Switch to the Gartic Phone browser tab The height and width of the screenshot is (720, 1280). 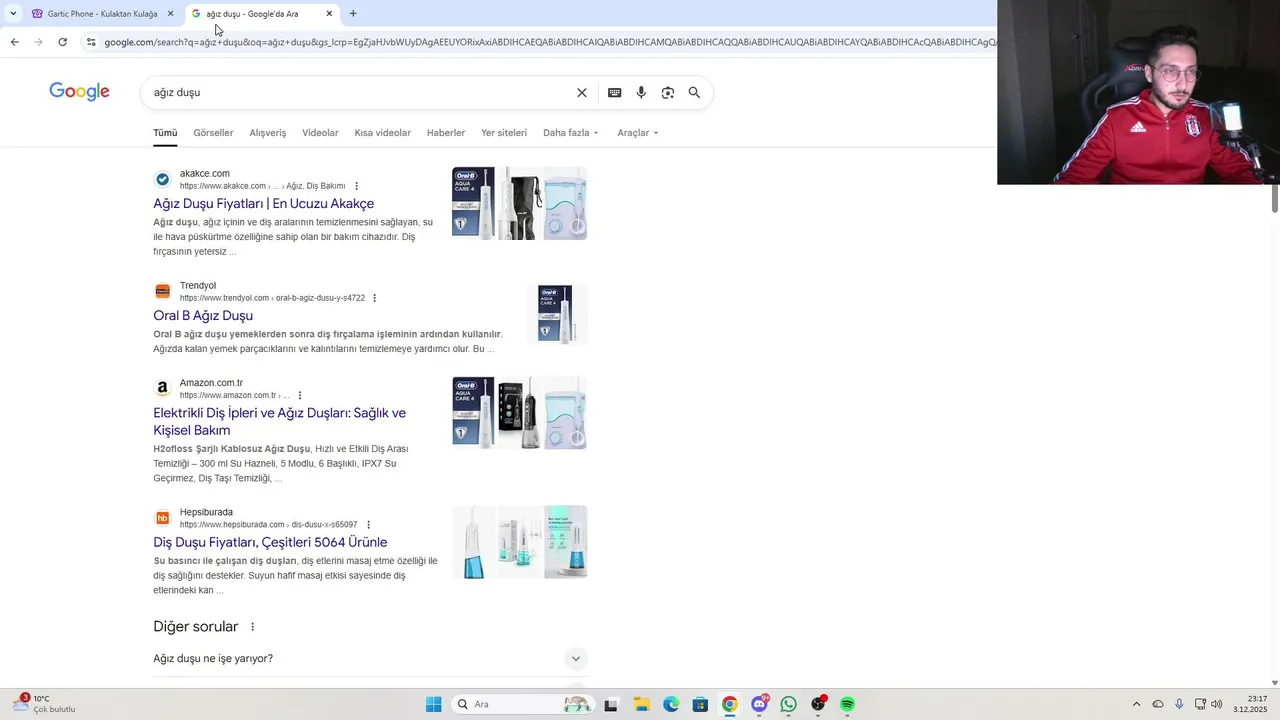pos(102,14)
